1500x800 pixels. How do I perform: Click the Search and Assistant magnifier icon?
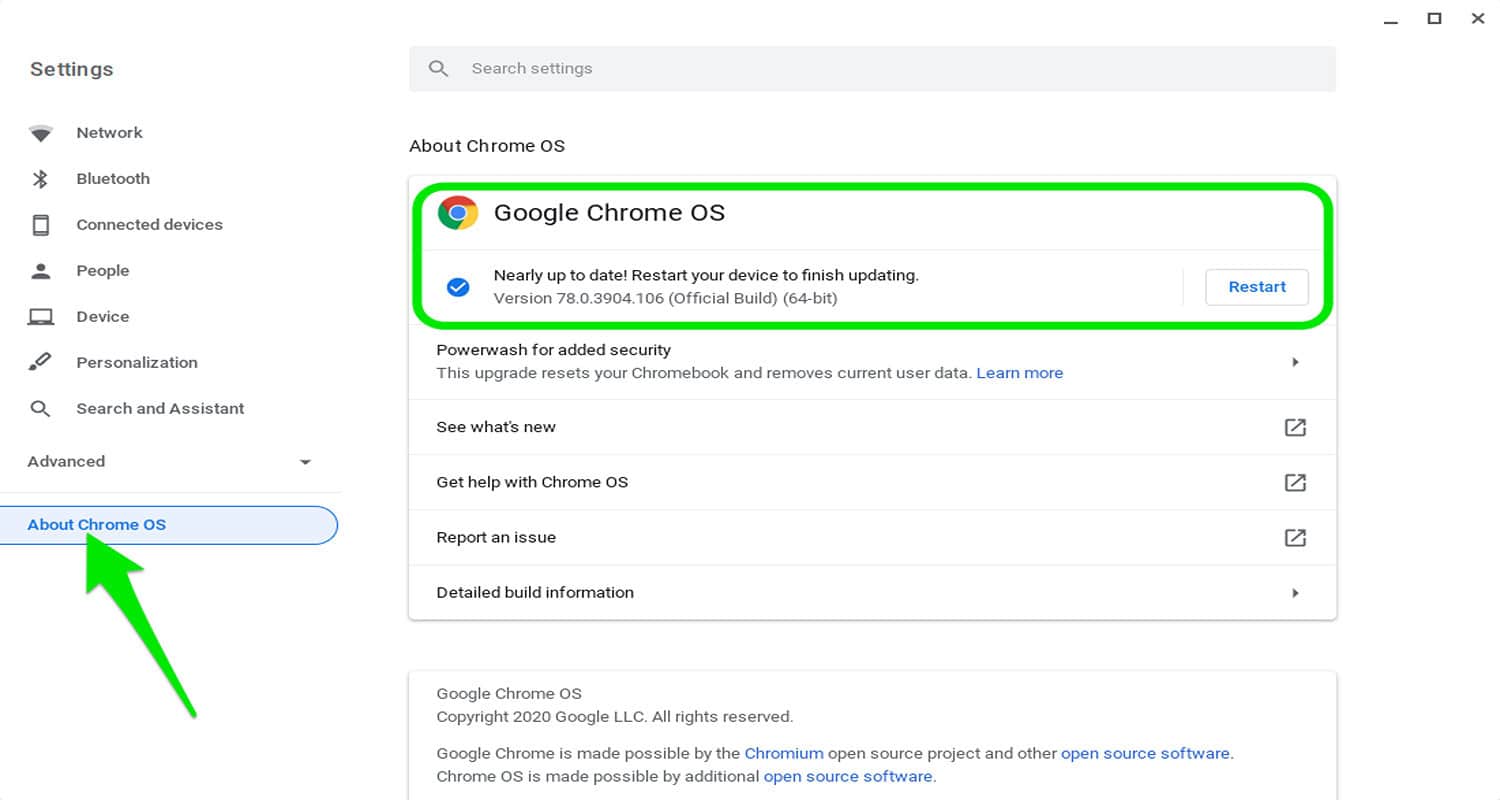point(41,408)
